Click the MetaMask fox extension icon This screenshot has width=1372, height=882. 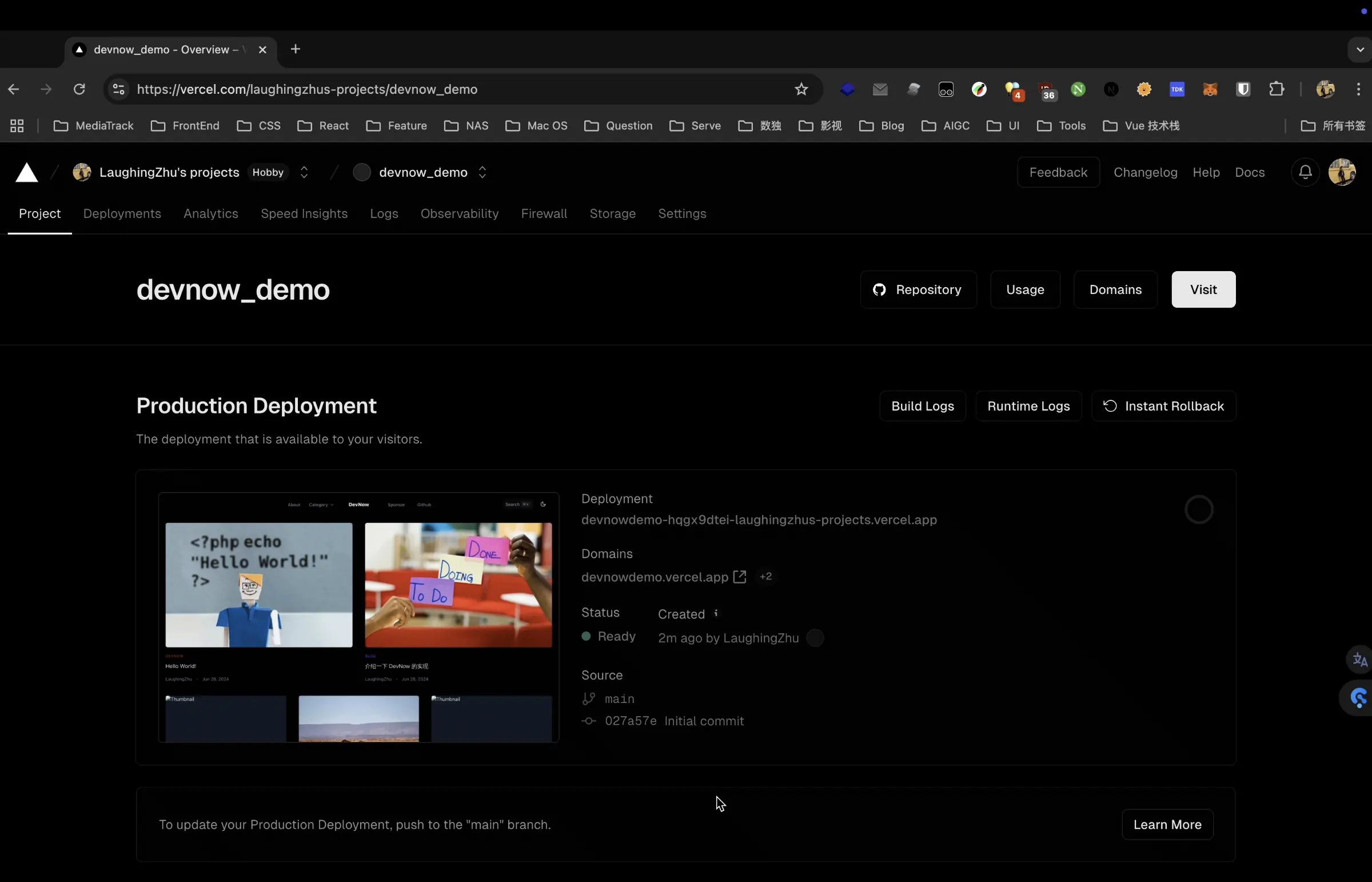click(x=1210, y=89)
